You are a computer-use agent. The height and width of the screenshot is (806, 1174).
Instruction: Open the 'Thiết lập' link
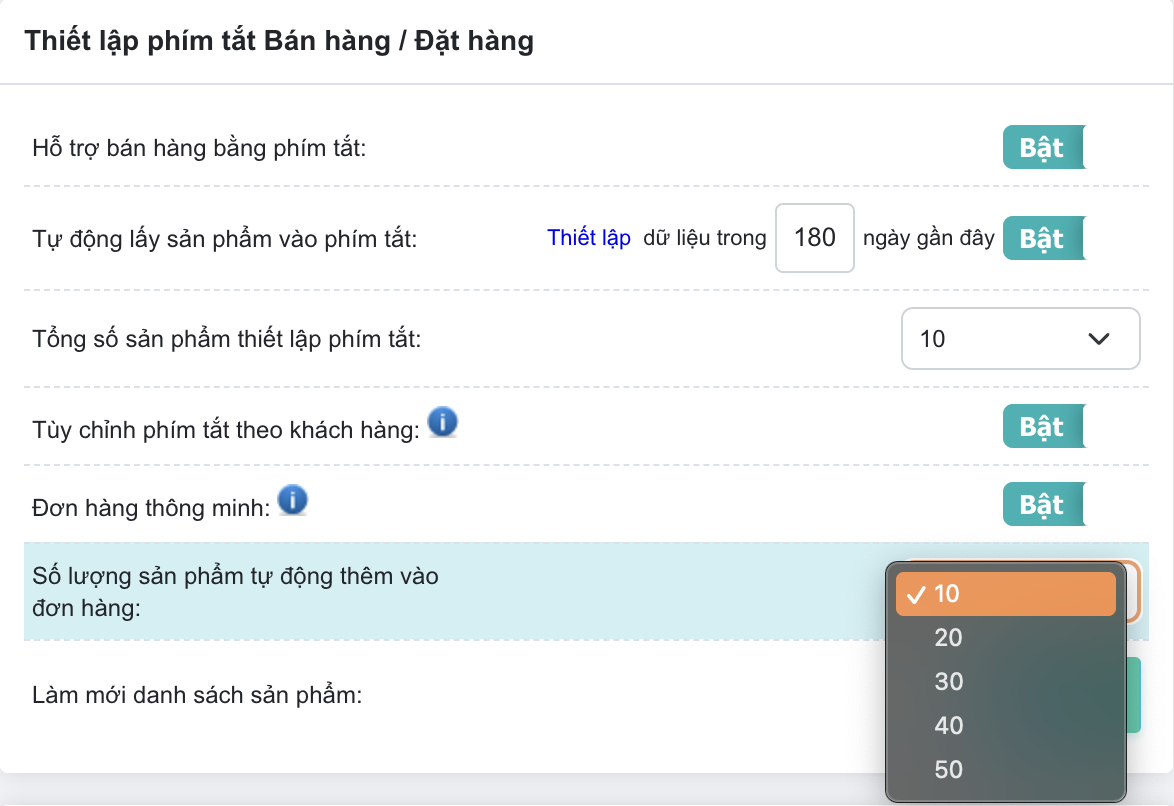[x=589, y=237]
